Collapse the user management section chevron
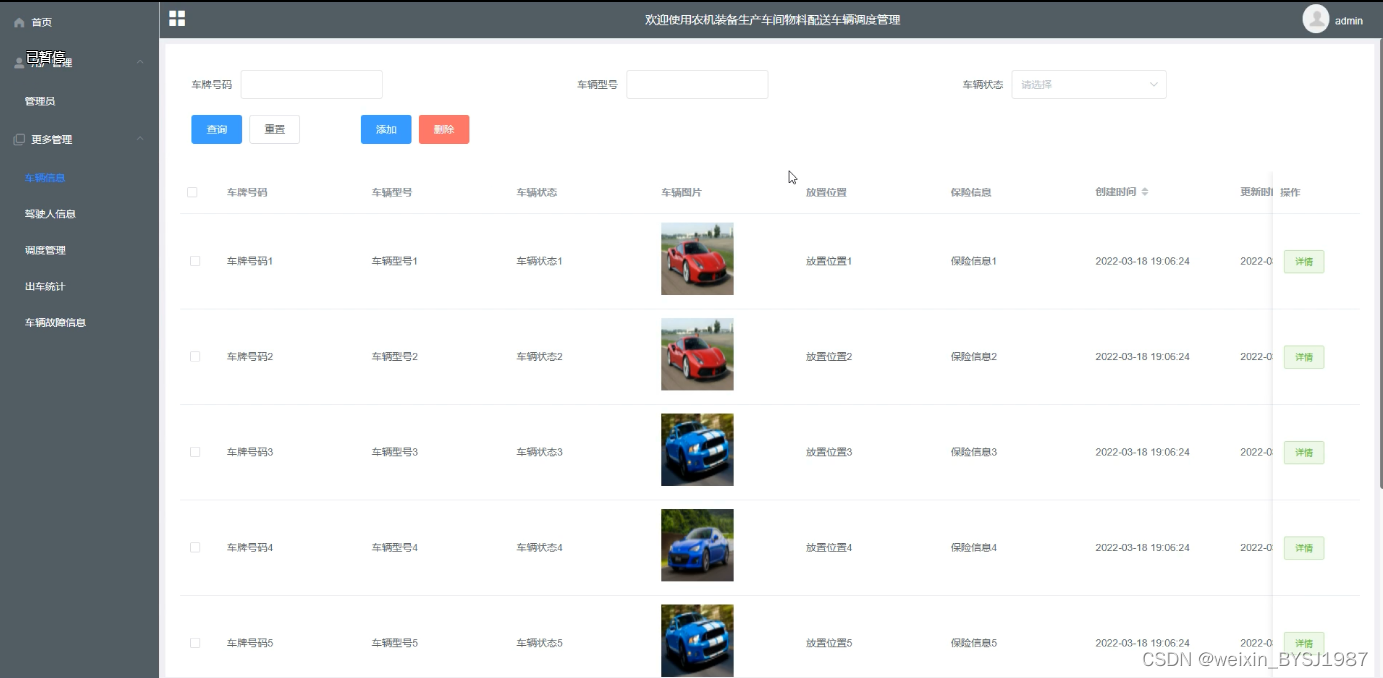The width and height of the screenshot is (1383, 678). pyautogui.click(x=140, y=62)
